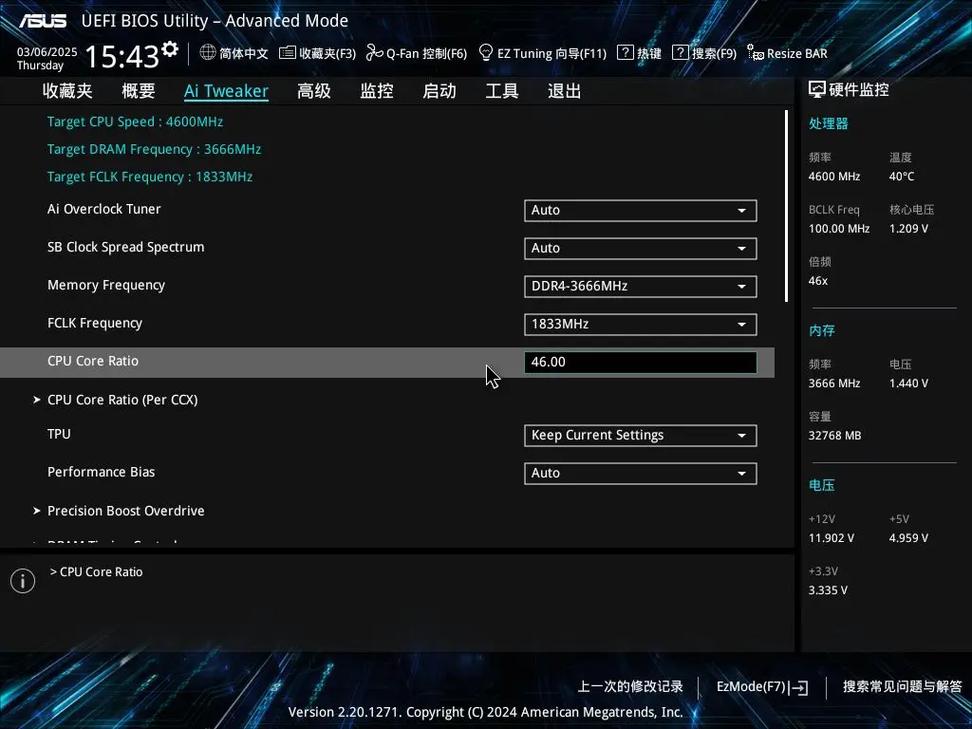The height and width of the screenshot is (729, 972).
Task: Click the TPU label
Action: coord(59,434)
